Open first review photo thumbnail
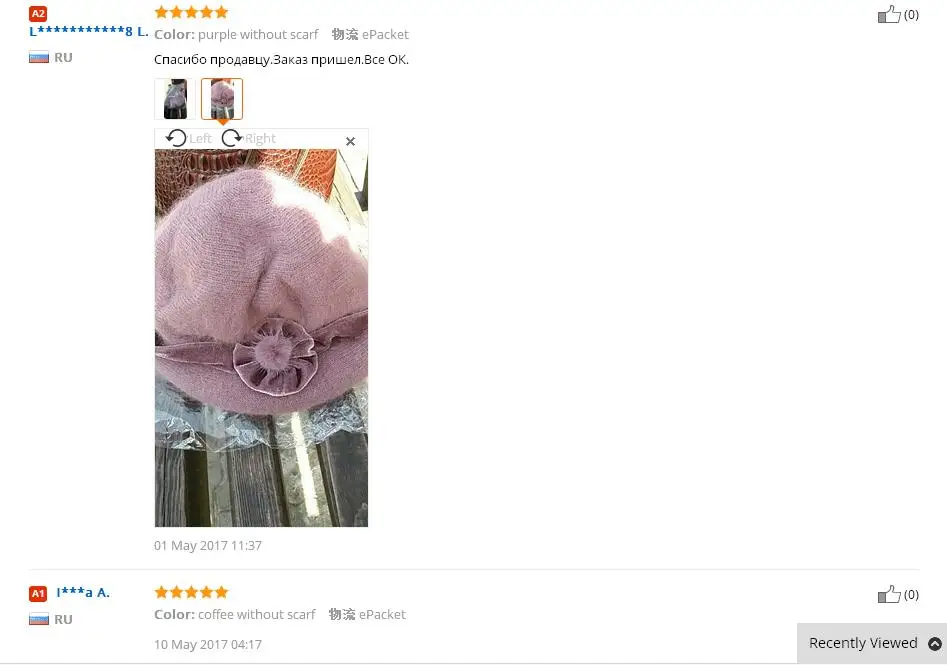This screenshot has width=947, height=665. pyautogui.click(x=175, y=98)
